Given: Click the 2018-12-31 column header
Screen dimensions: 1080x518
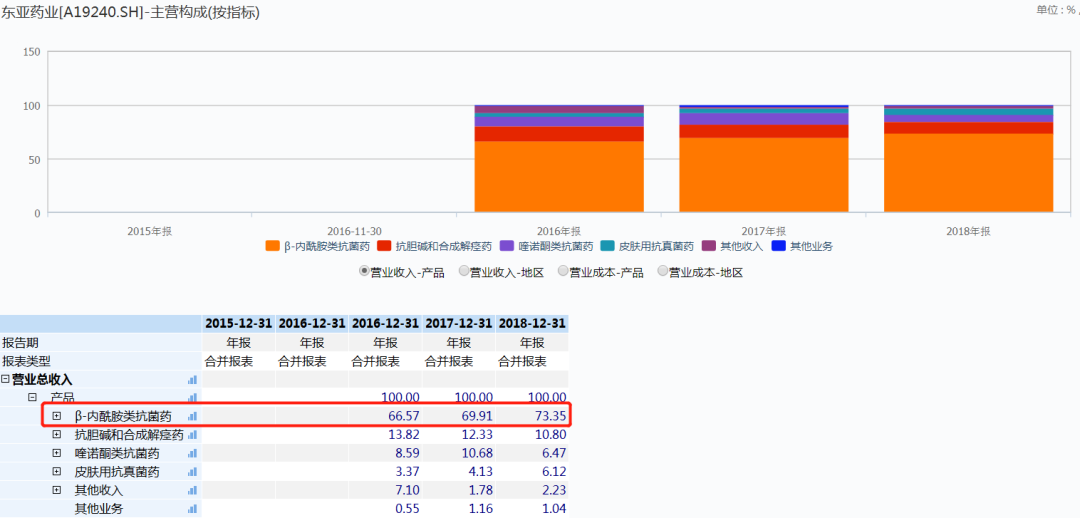Looking at the screenshot, I should [532, 324].
